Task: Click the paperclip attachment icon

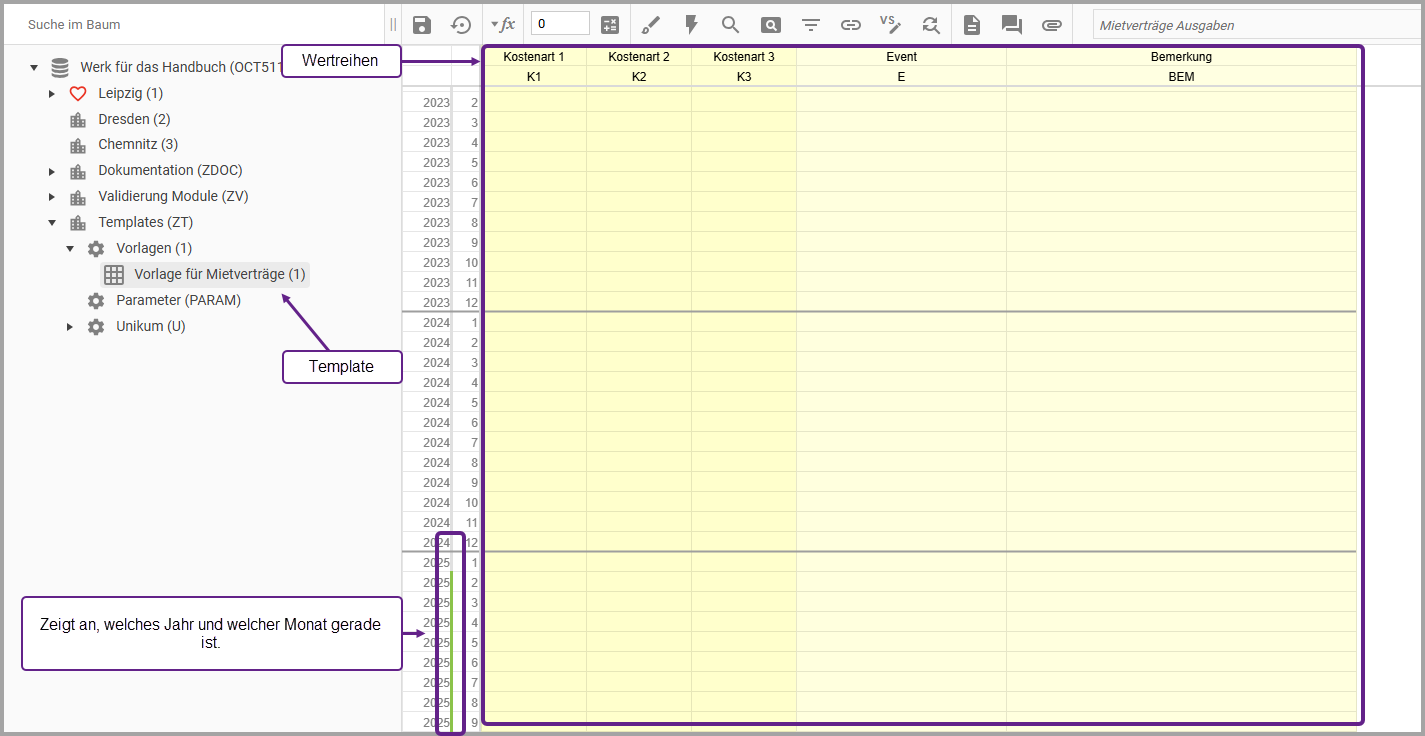Action: pyautogui.click(x=1051, y=24)
